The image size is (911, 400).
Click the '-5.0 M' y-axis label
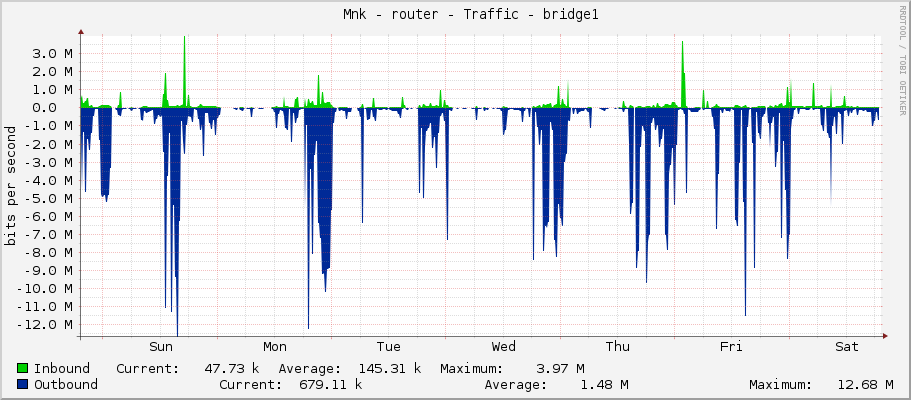(x=48, y=198)
